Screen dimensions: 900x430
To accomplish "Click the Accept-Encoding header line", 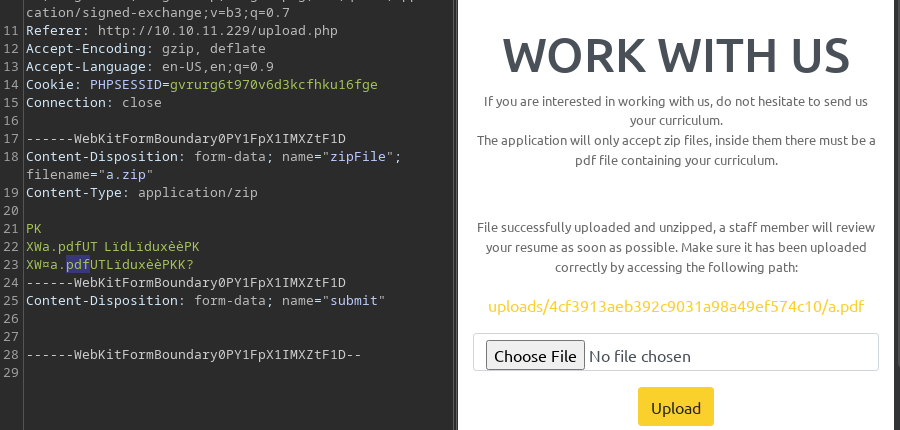I will pyautogui.click(x=146, y=49).
